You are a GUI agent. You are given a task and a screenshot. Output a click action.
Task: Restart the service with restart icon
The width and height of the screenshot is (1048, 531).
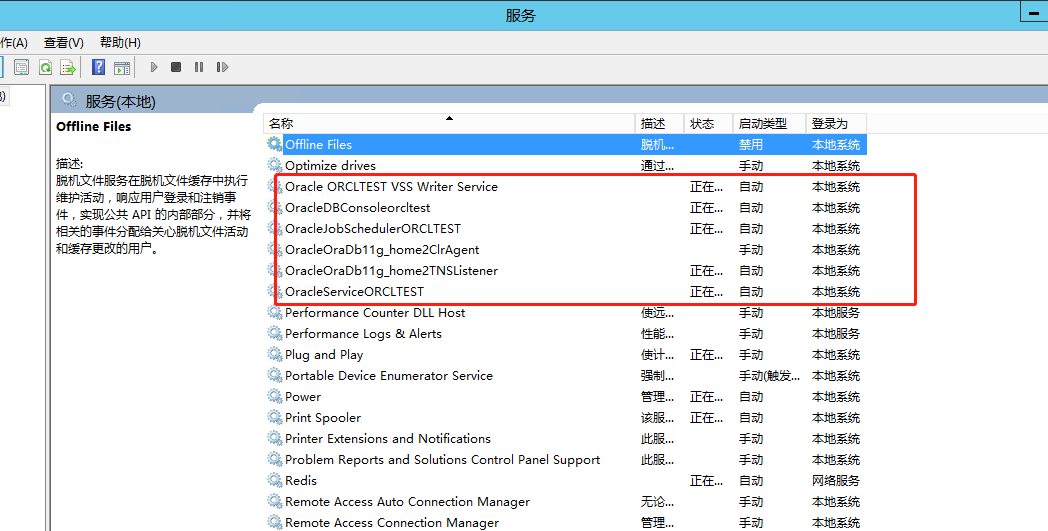(x=223, y=67)
